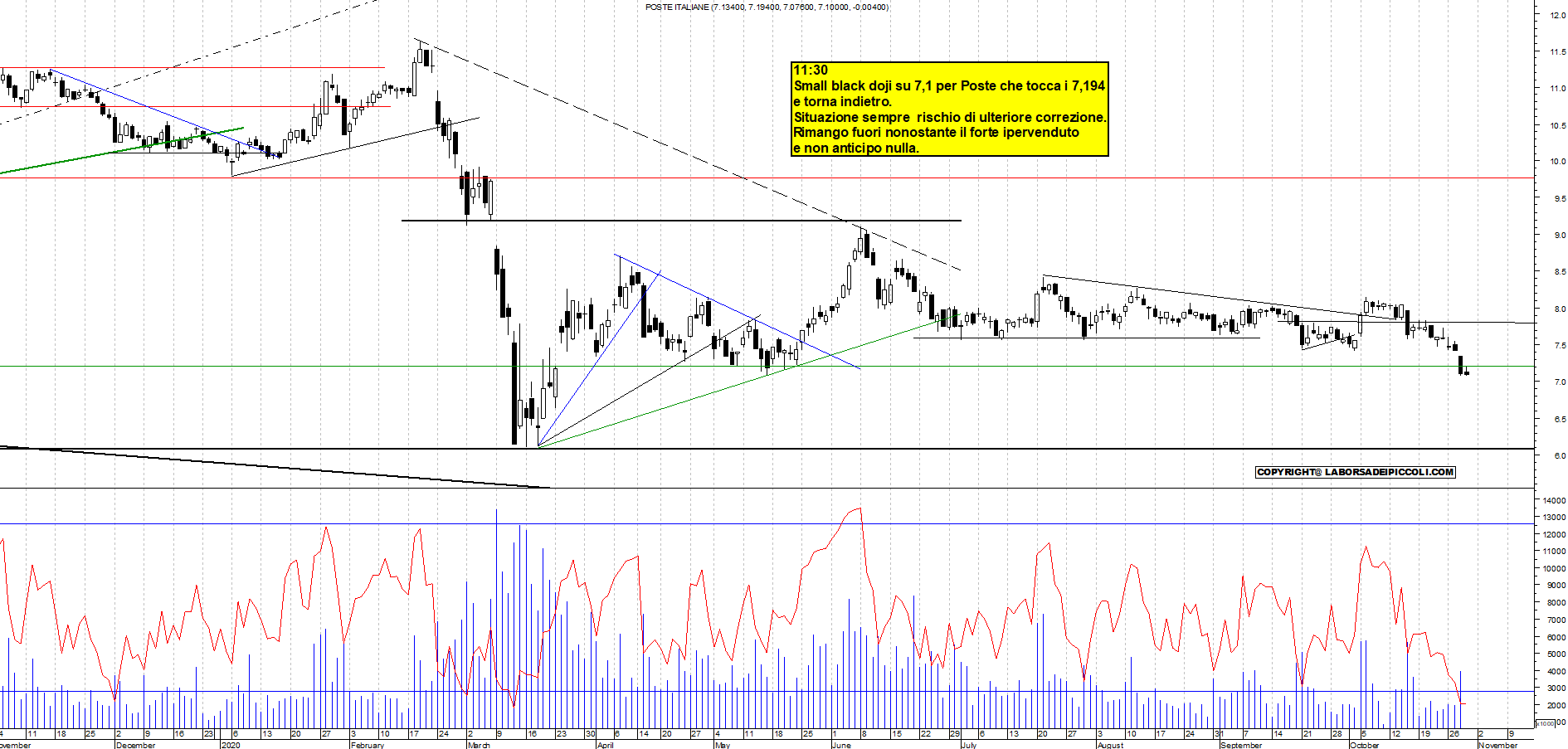Select the '11:30' timestamp in yellow note
The height and width of the screenshot is (749, 1568).
[x=811, y=70]
